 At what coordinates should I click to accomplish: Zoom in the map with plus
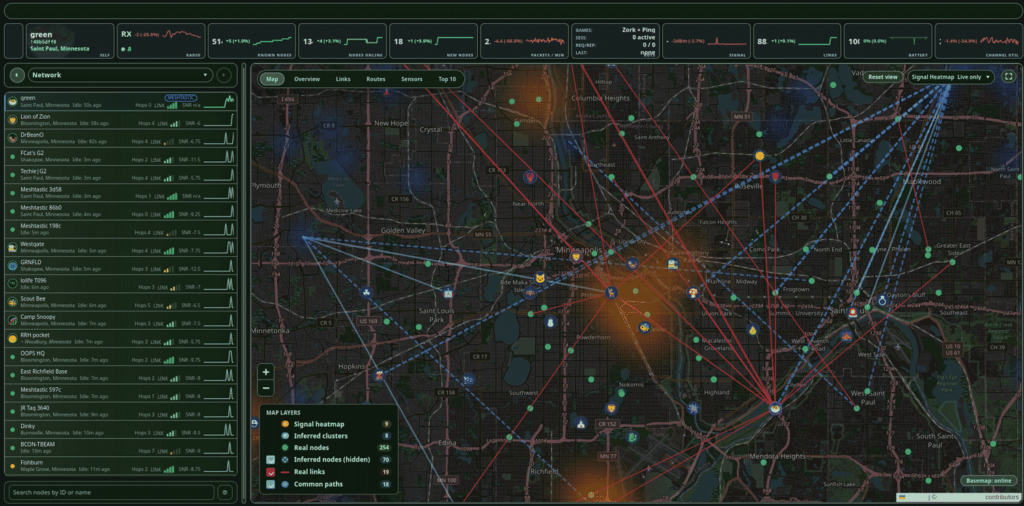click(266, 372)
